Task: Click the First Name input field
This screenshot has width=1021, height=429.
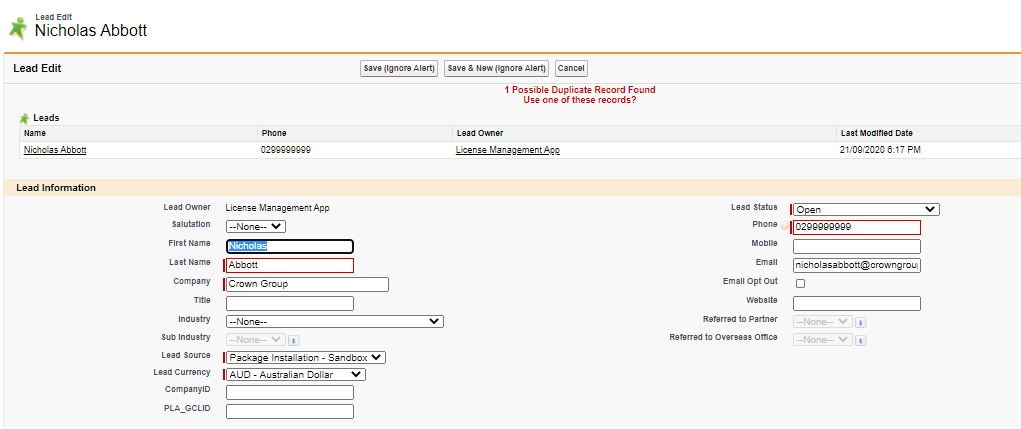Action: (x=290, y=247)
